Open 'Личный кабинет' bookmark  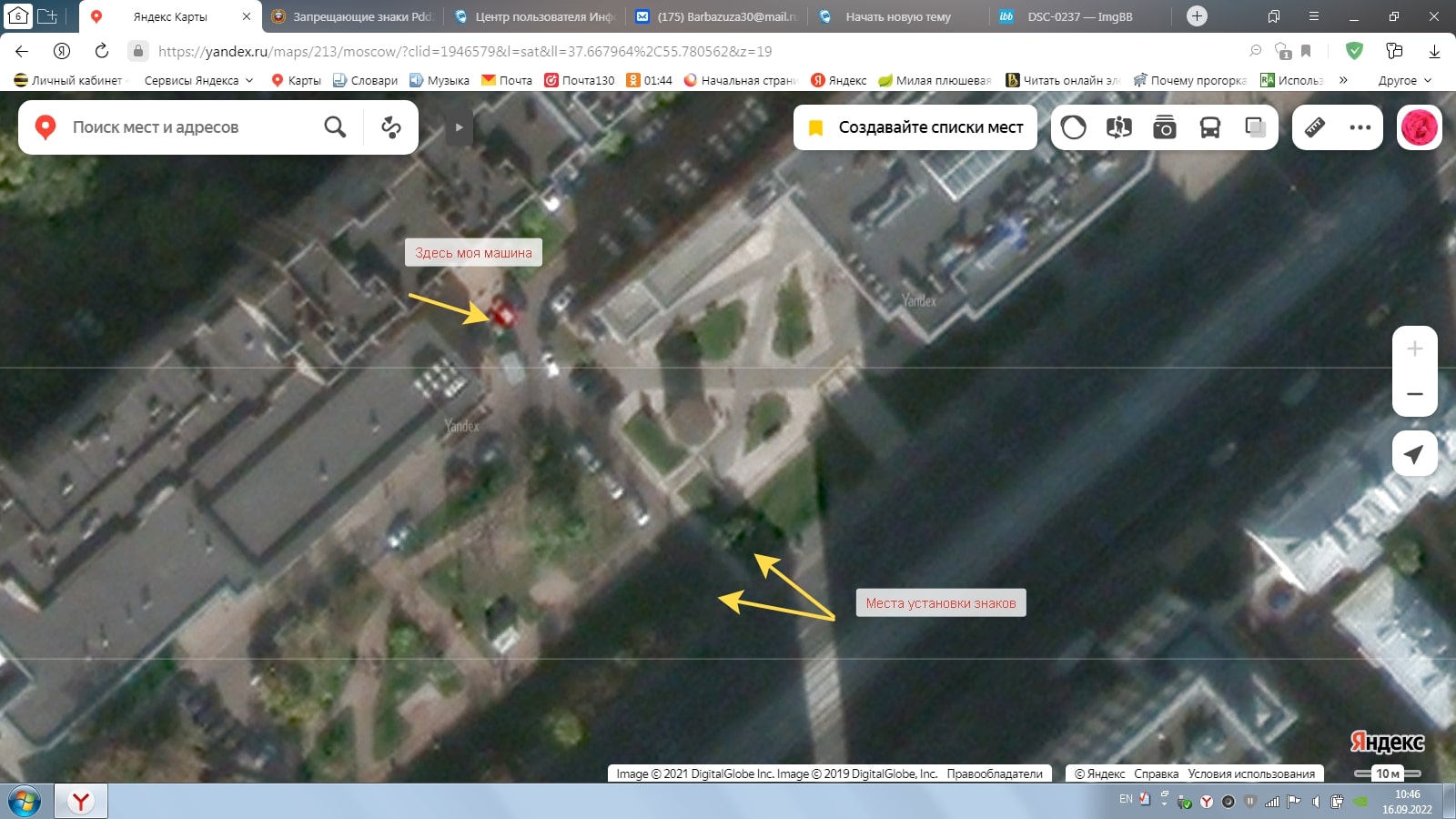68,80
